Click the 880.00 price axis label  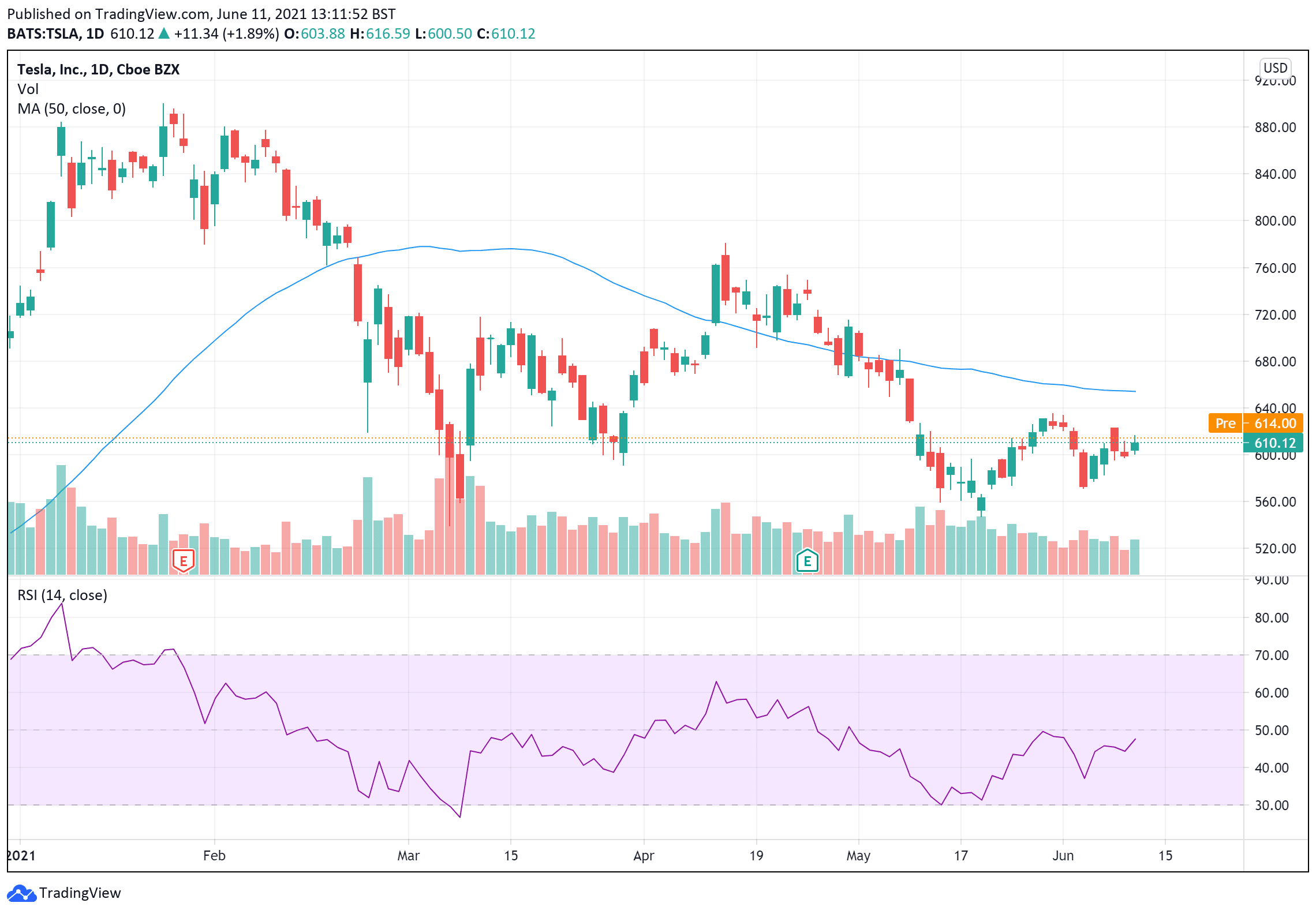(x=1275, y=127)
